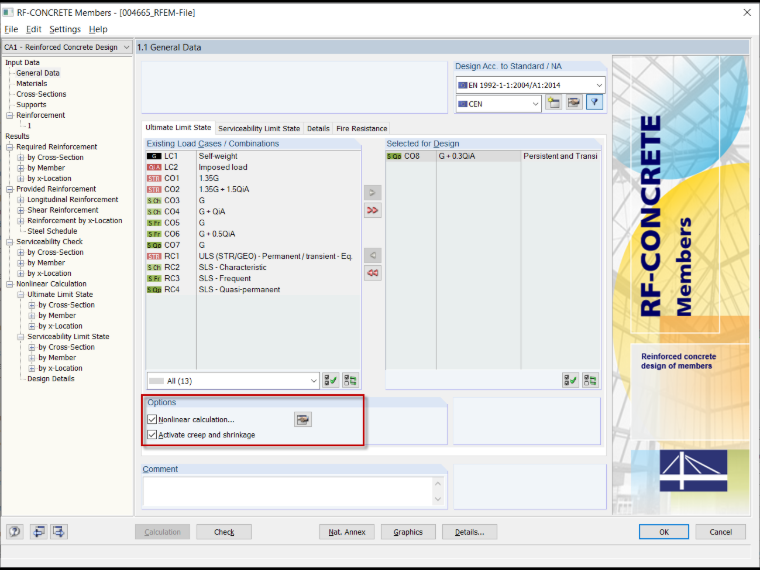Collapse the Reinforcement tree node
Viewport: 760px width, 570px height.
click(10, 115)
